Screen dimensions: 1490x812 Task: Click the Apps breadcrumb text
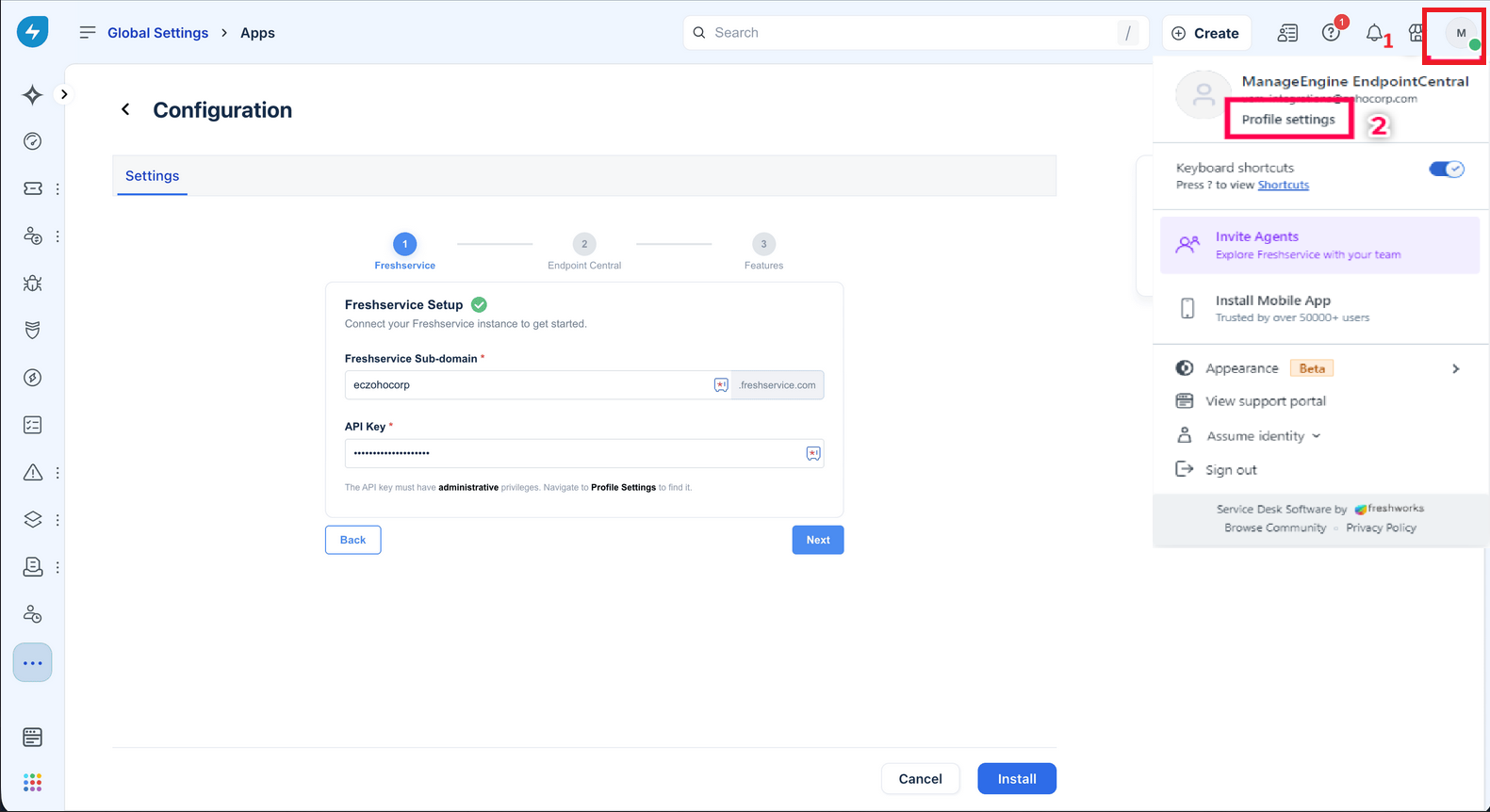(257, 33)
